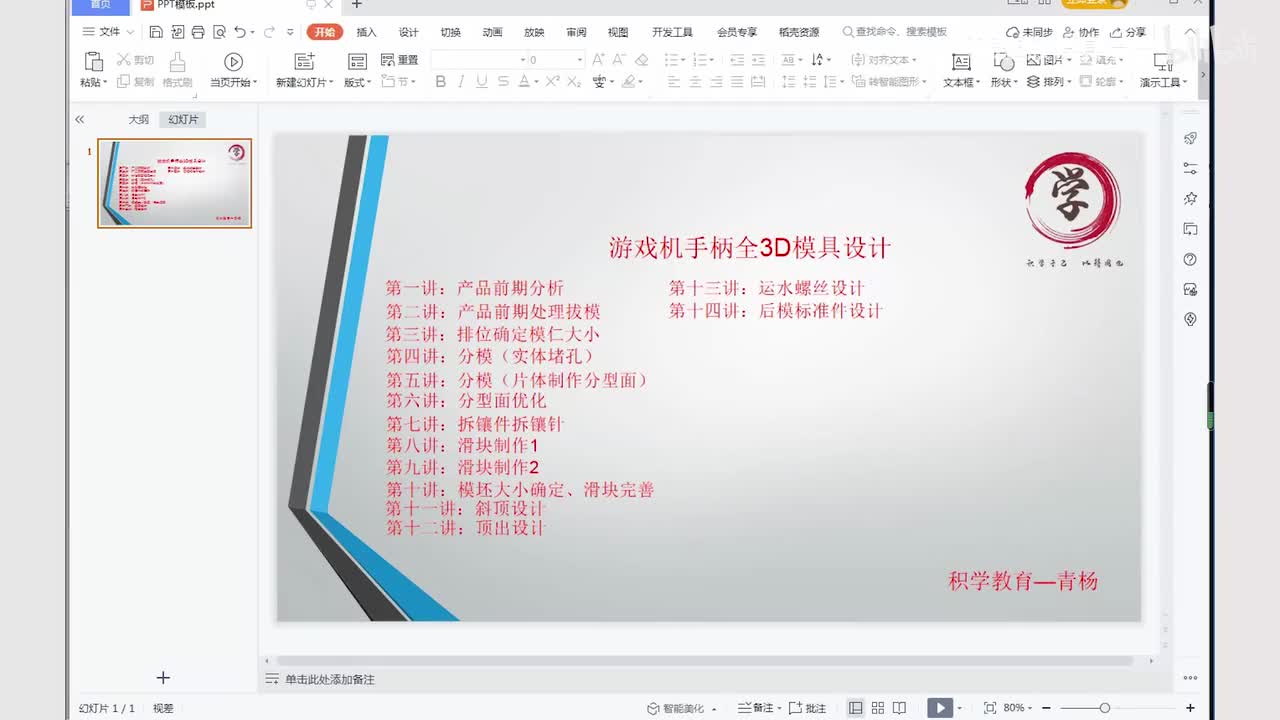
Task: Click the Collaborate (协作) button
Action: (x=1080, y=32)
